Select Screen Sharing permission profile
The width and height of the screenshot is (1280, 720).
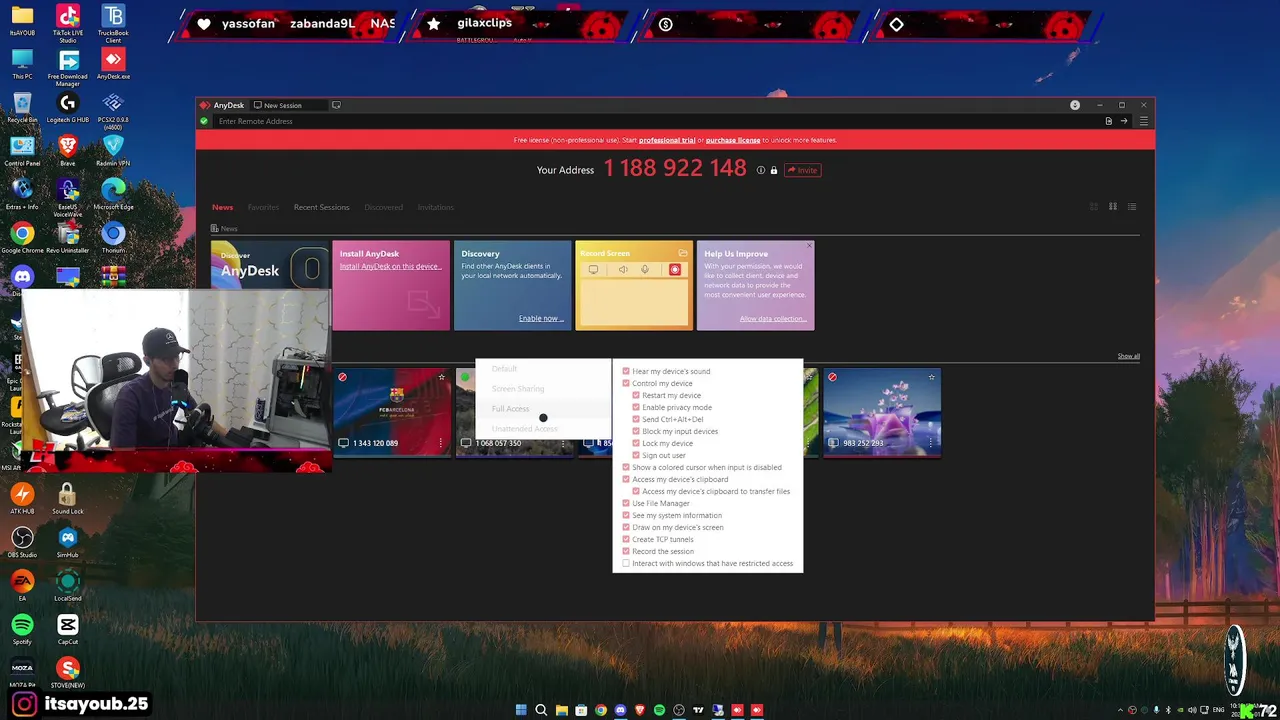543,389
